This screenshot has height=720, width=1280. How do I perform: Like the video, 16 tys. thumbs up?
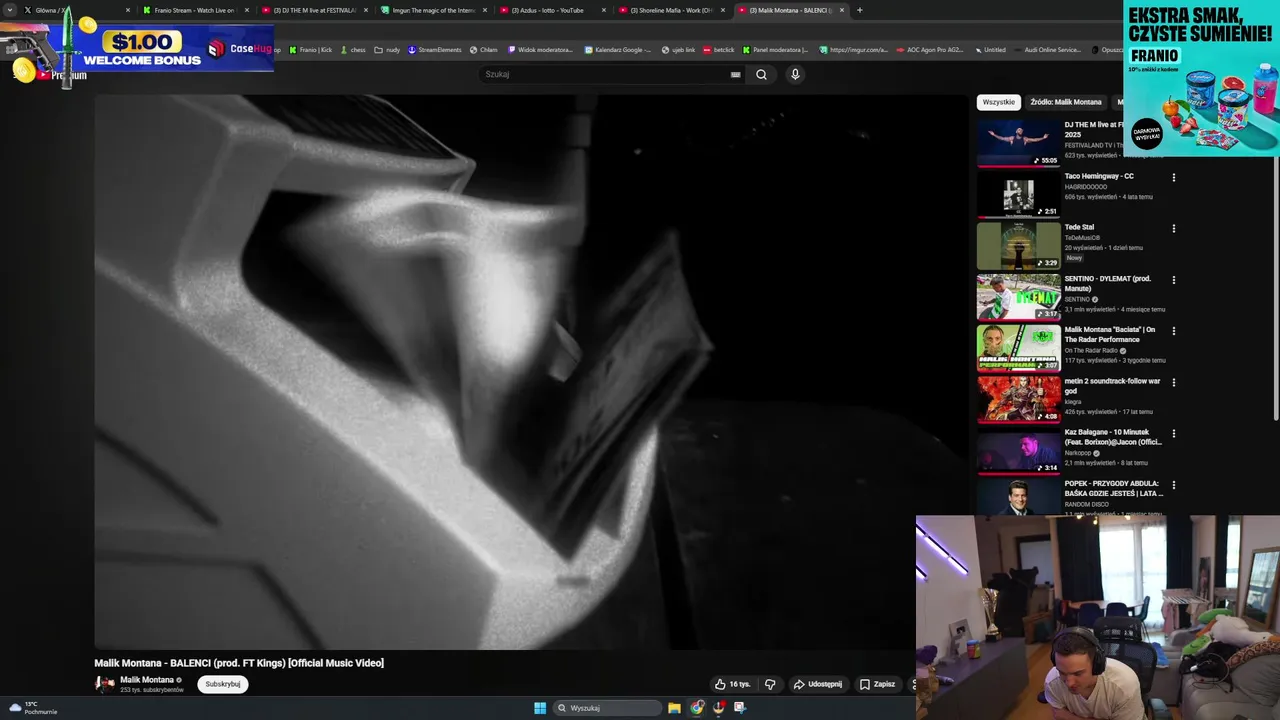click(732, 684)
